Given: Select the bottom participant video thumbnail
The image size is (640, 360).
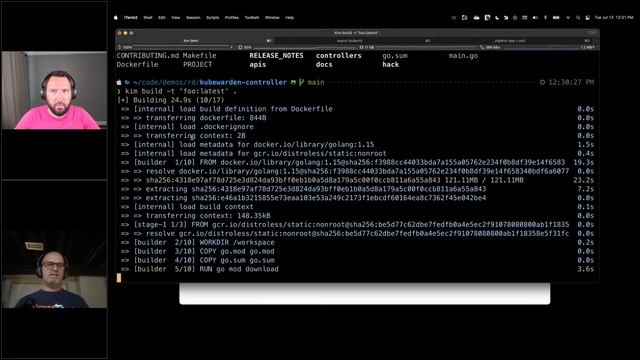Looking at the screenshot, I should (x=54, y=269).
